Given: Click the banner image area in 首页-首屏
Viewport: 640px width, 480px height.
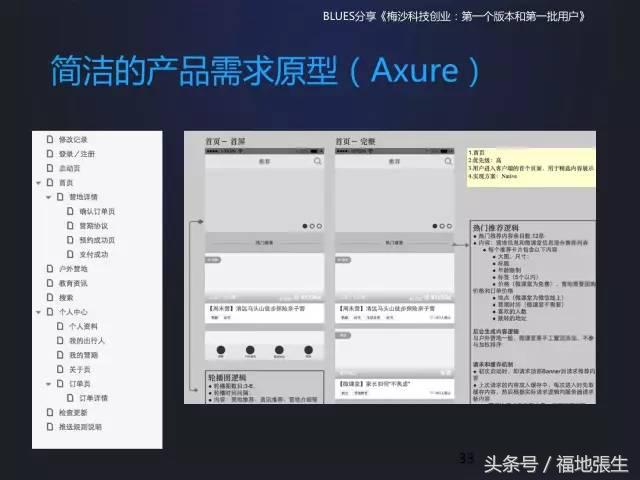Looking at the screenshot, I should coord(264,200).
